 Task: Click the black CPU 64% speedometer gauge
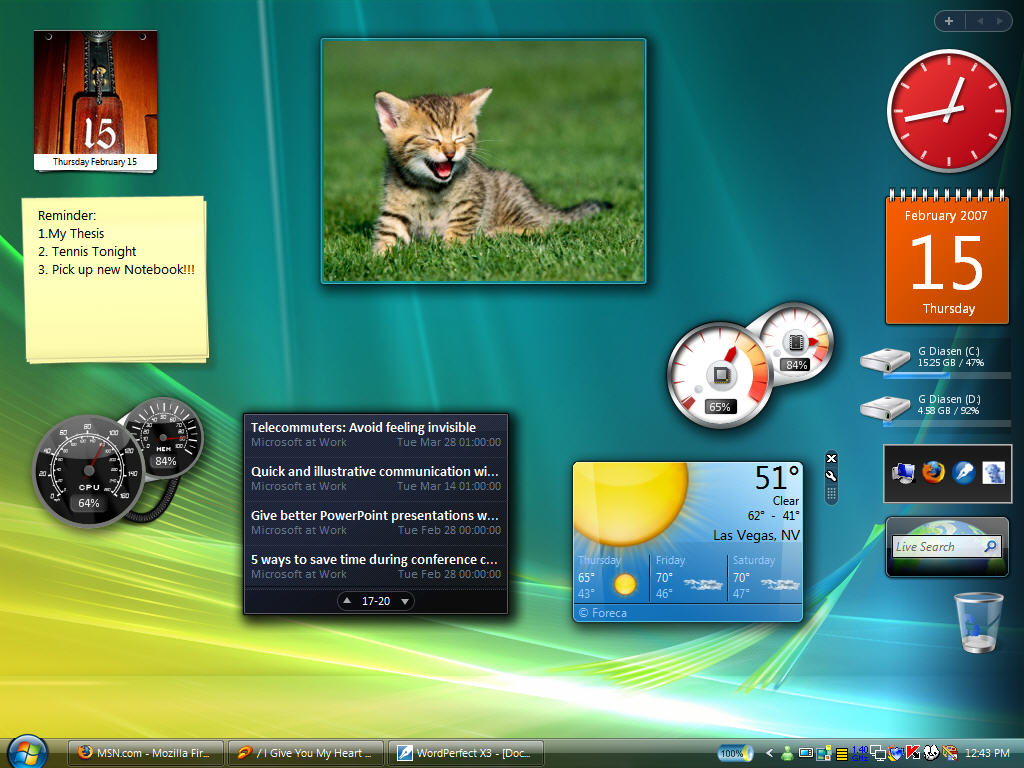89,471
